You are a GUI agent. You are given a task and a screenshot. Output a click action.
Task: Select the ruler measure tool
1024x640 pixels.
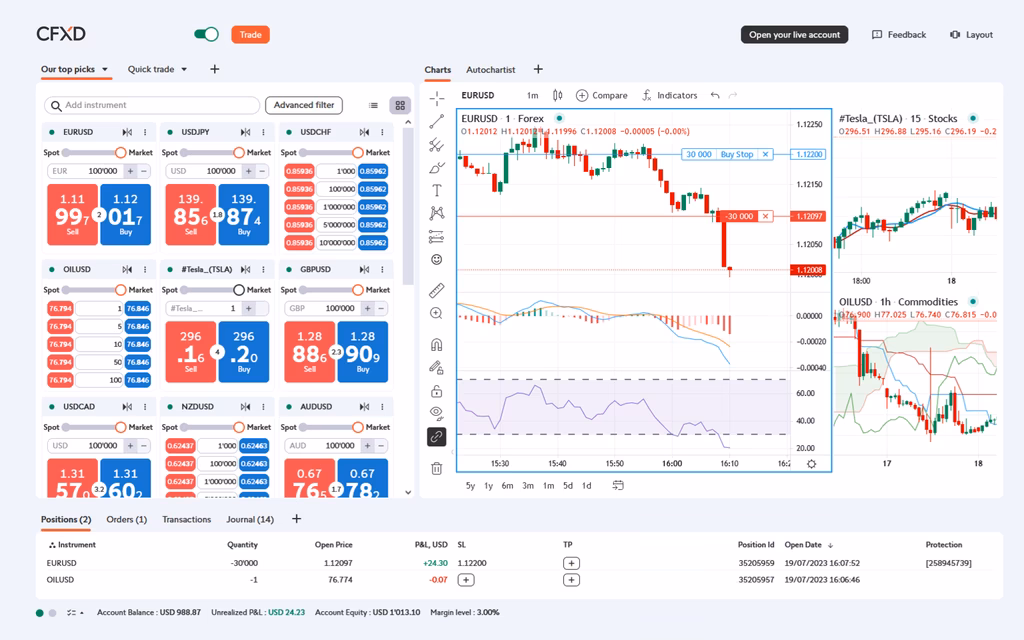coord(436,290)
